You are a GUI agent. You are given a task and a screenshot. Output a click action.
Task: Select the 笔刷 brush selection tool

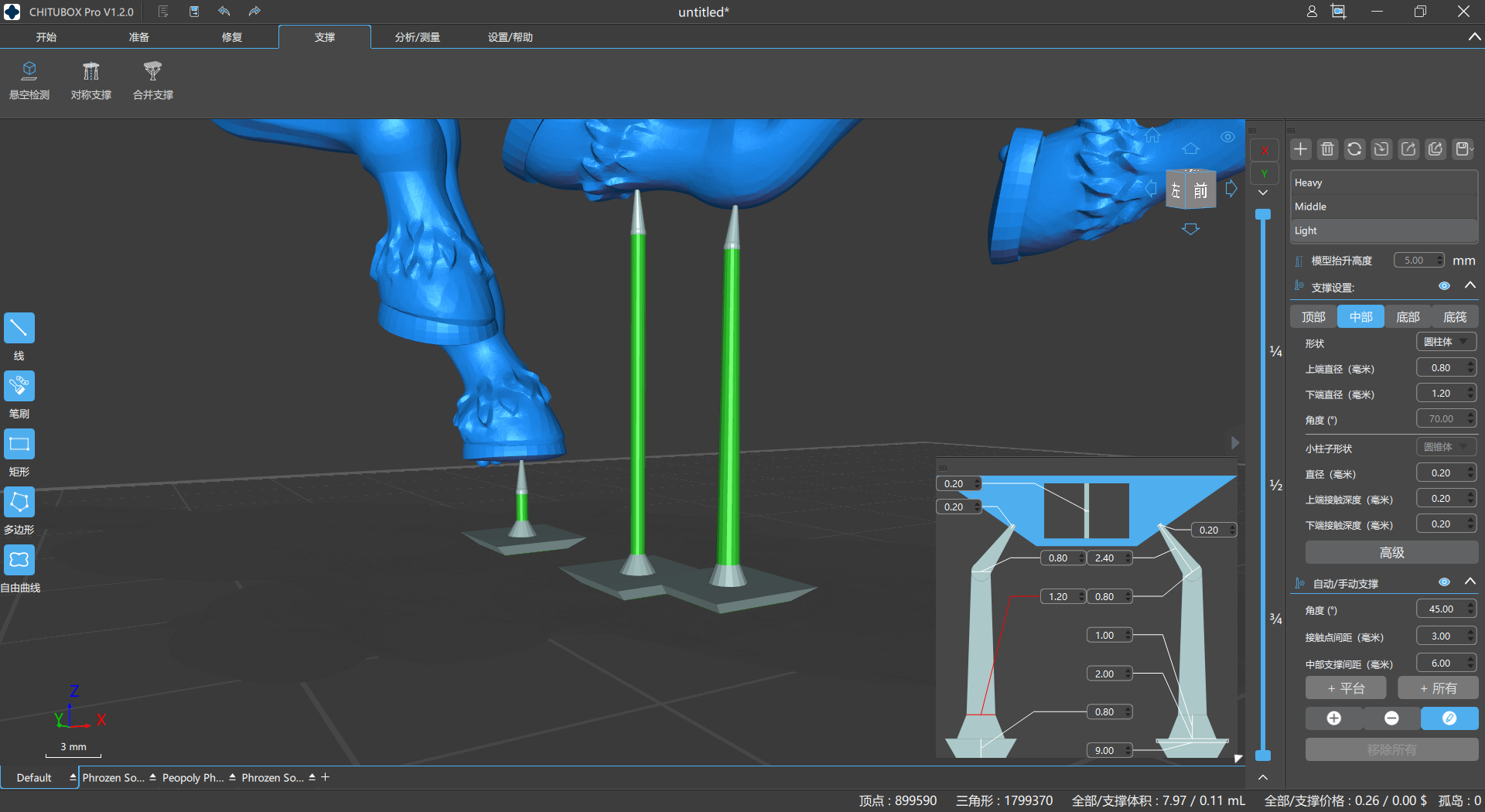(19, 386)
